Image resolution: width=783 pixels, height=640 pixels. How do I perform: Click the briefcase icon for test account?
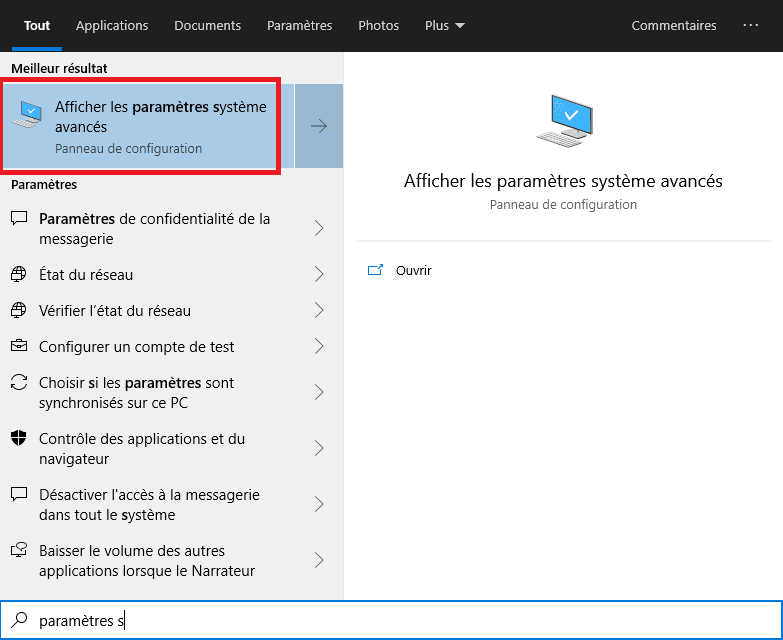(x=19, y=346)
